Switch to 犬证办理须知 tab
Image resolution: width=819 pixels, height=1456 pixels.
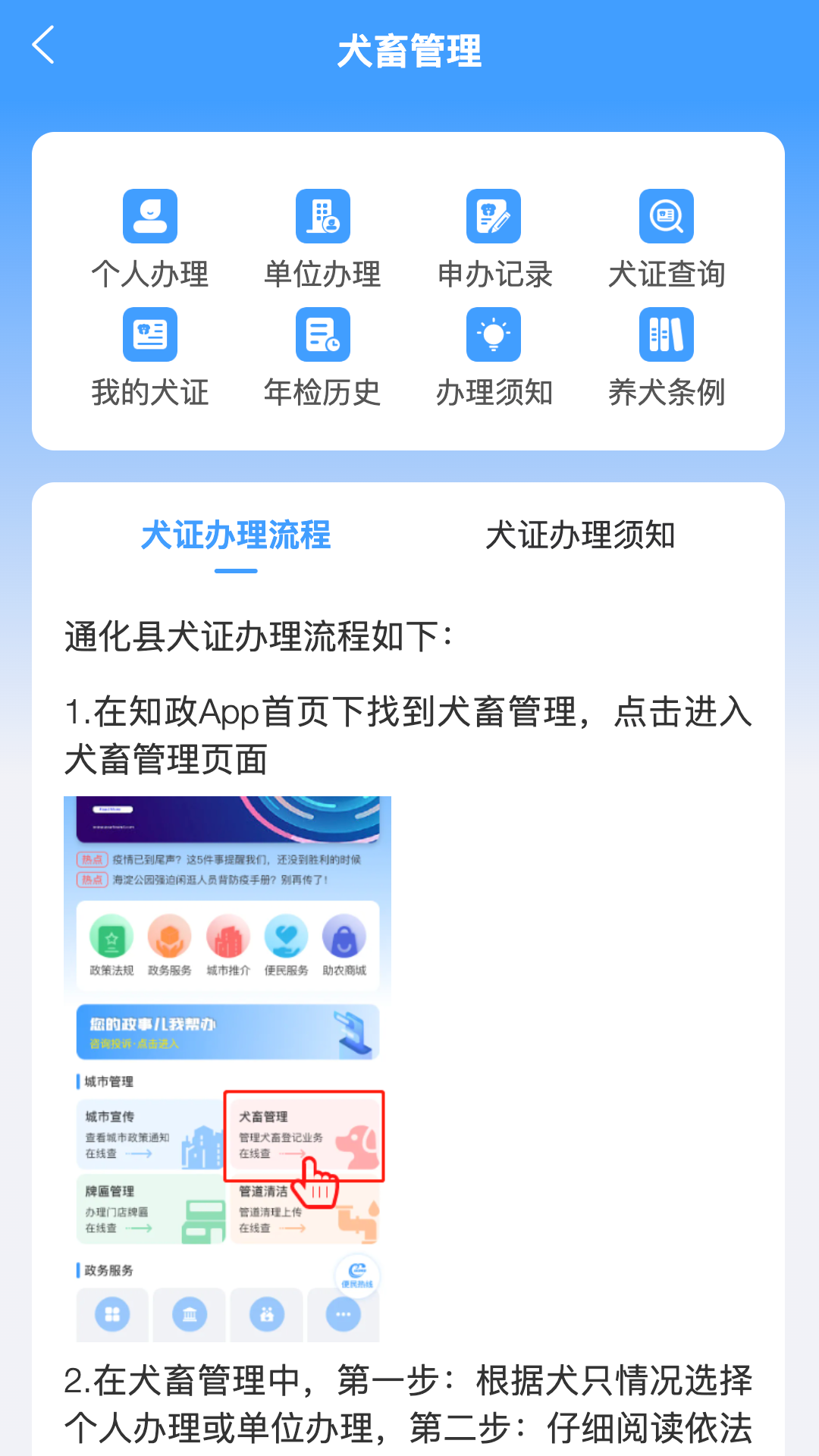pyautogui.click(x=580, y=535)
